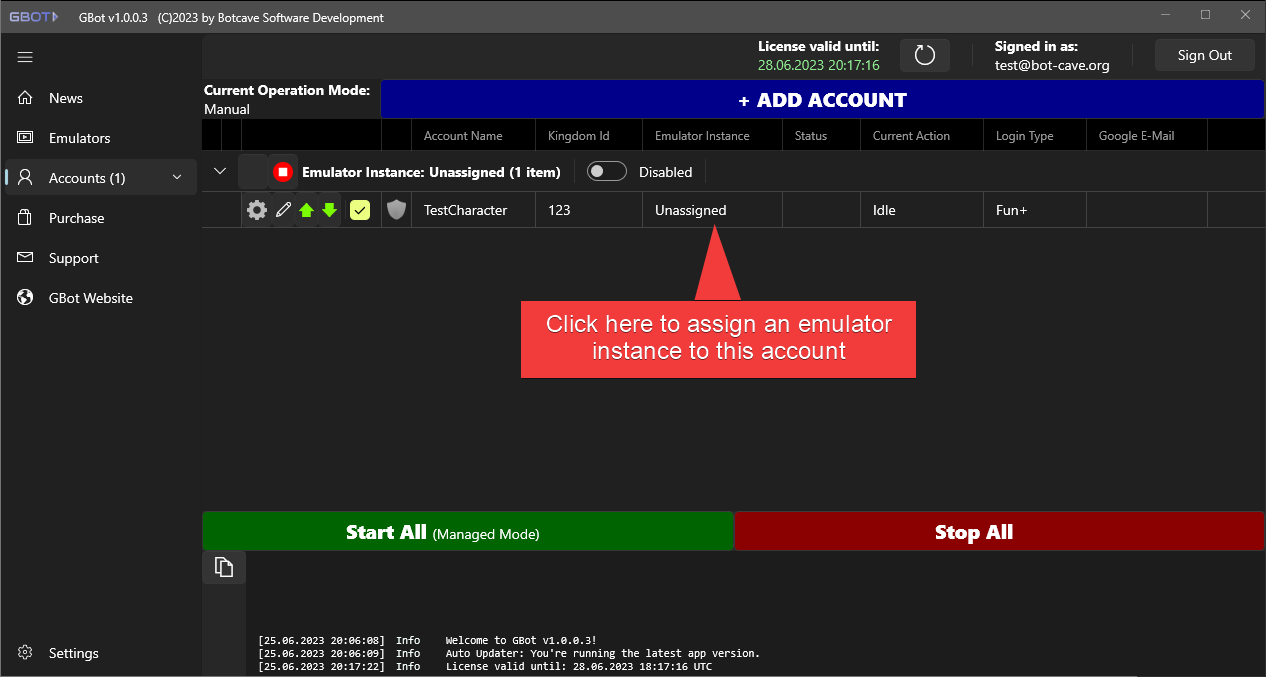
Task: Edit TestCharacter using the pencil icon
Action: coord(282,210)
